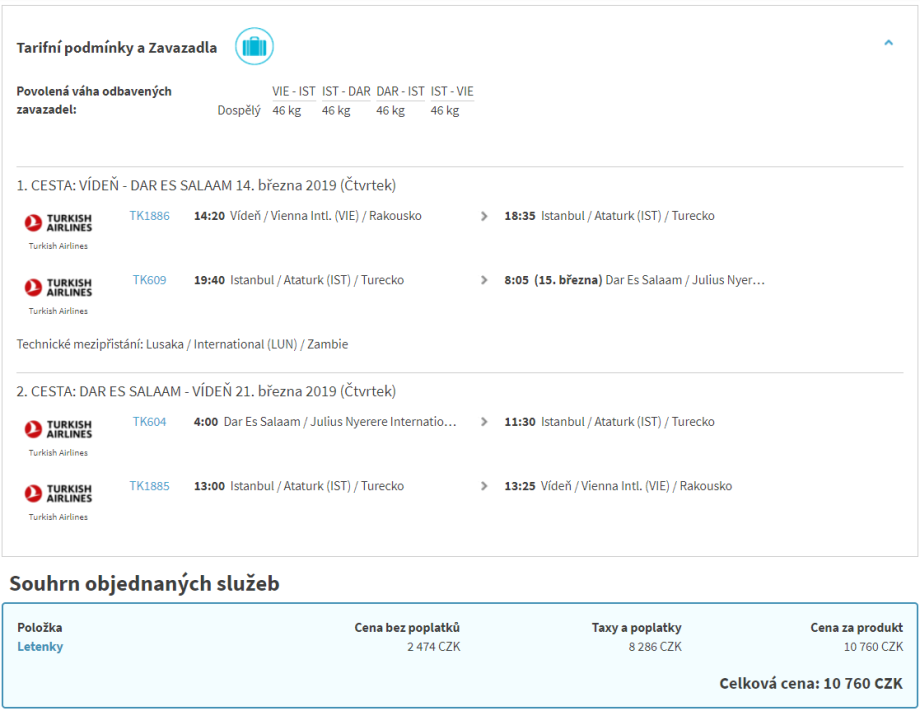Open flight TK1886 details link
Screen dimensions: 920x711
pos(149,216)
